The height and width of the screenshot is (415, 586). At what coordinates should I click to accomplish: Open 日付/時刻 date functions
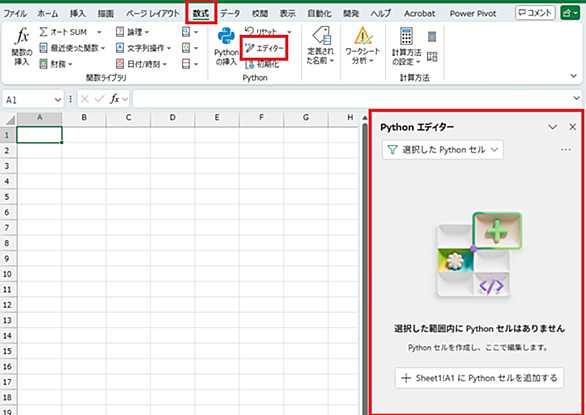(141, 64)
